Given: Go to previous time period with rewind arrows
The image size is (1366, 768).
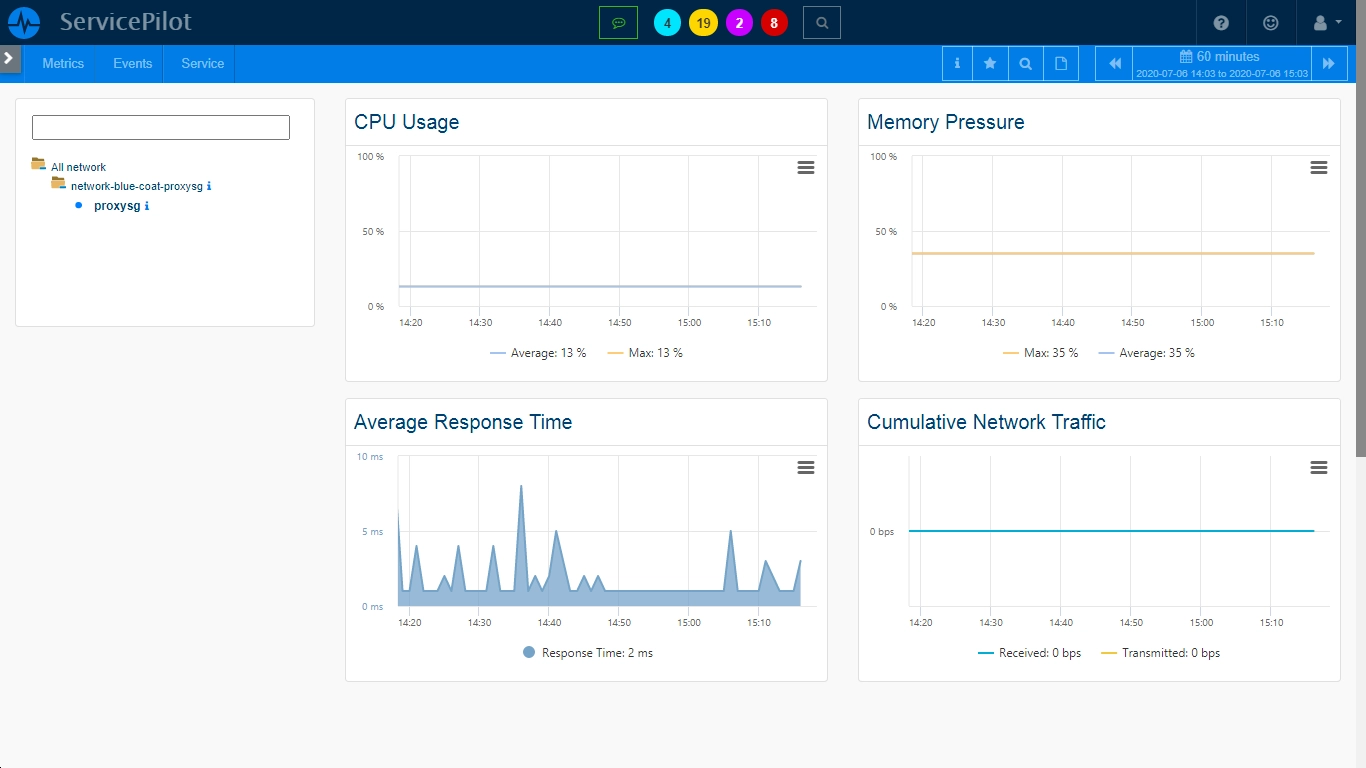Looking at the screenshot, I should [1115, 63].
